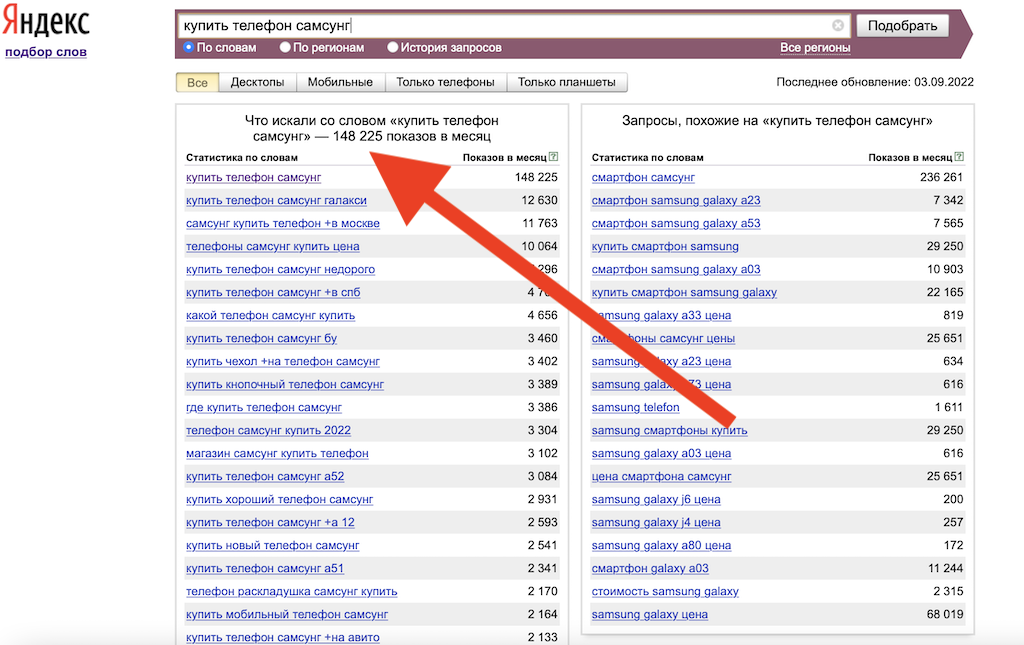Open где купить телефон самсунг link
The image size is (1024, 645).
[x=264, y=407]
